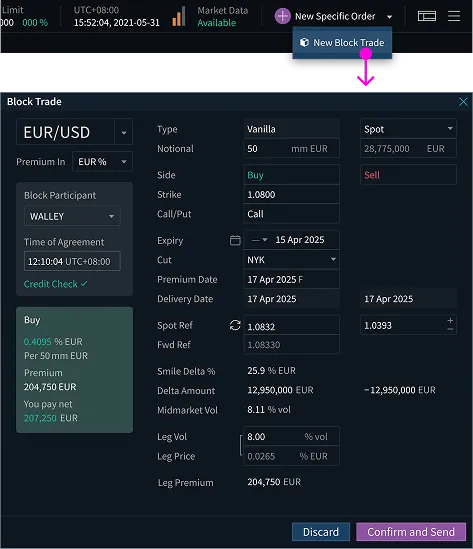Click the block icon beside New Block Trade
This screenshot has height=549, width=473.
[x=304, y=42]
